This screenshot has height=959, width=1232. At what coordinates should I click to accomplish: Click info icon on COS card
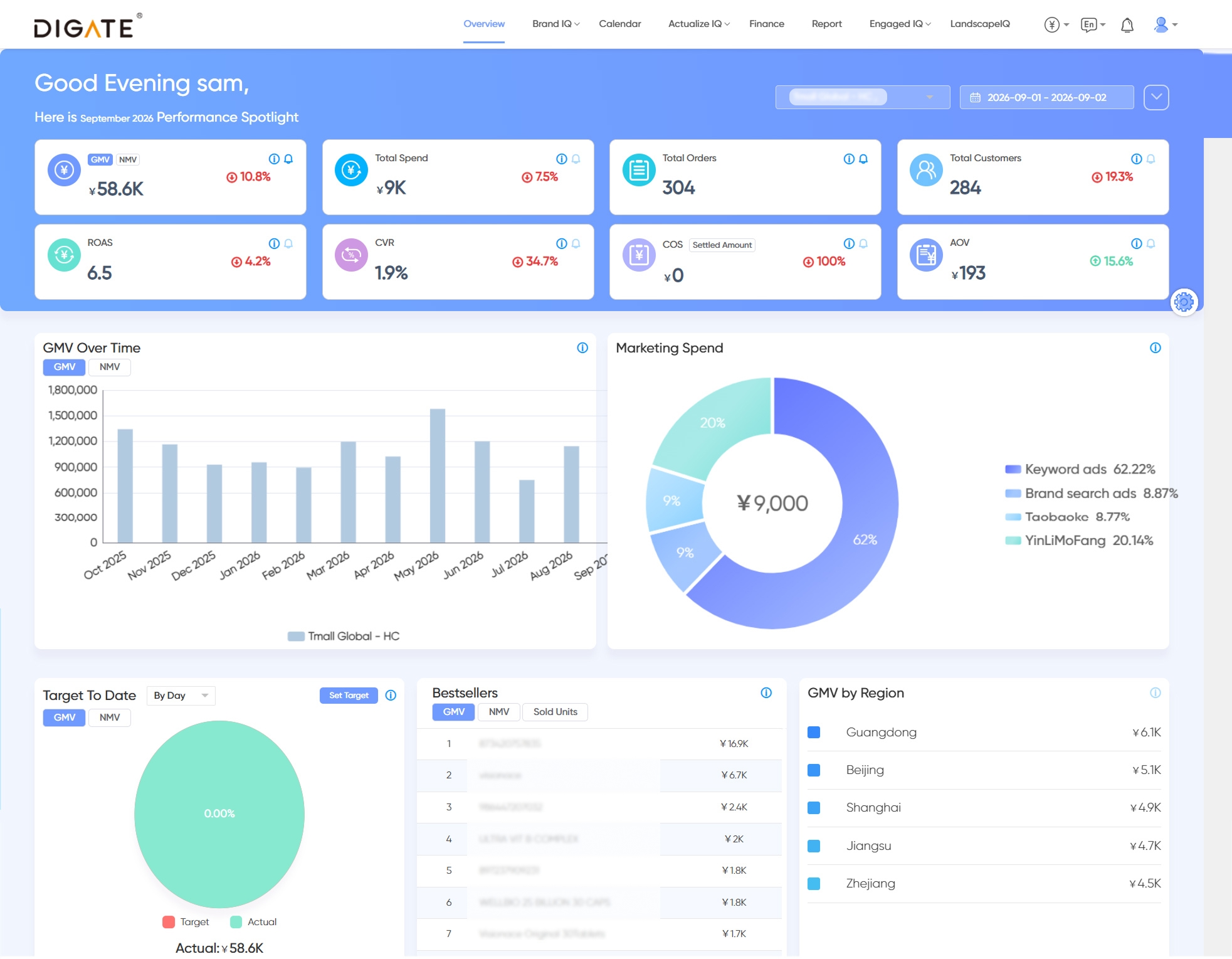pos(849,243)
